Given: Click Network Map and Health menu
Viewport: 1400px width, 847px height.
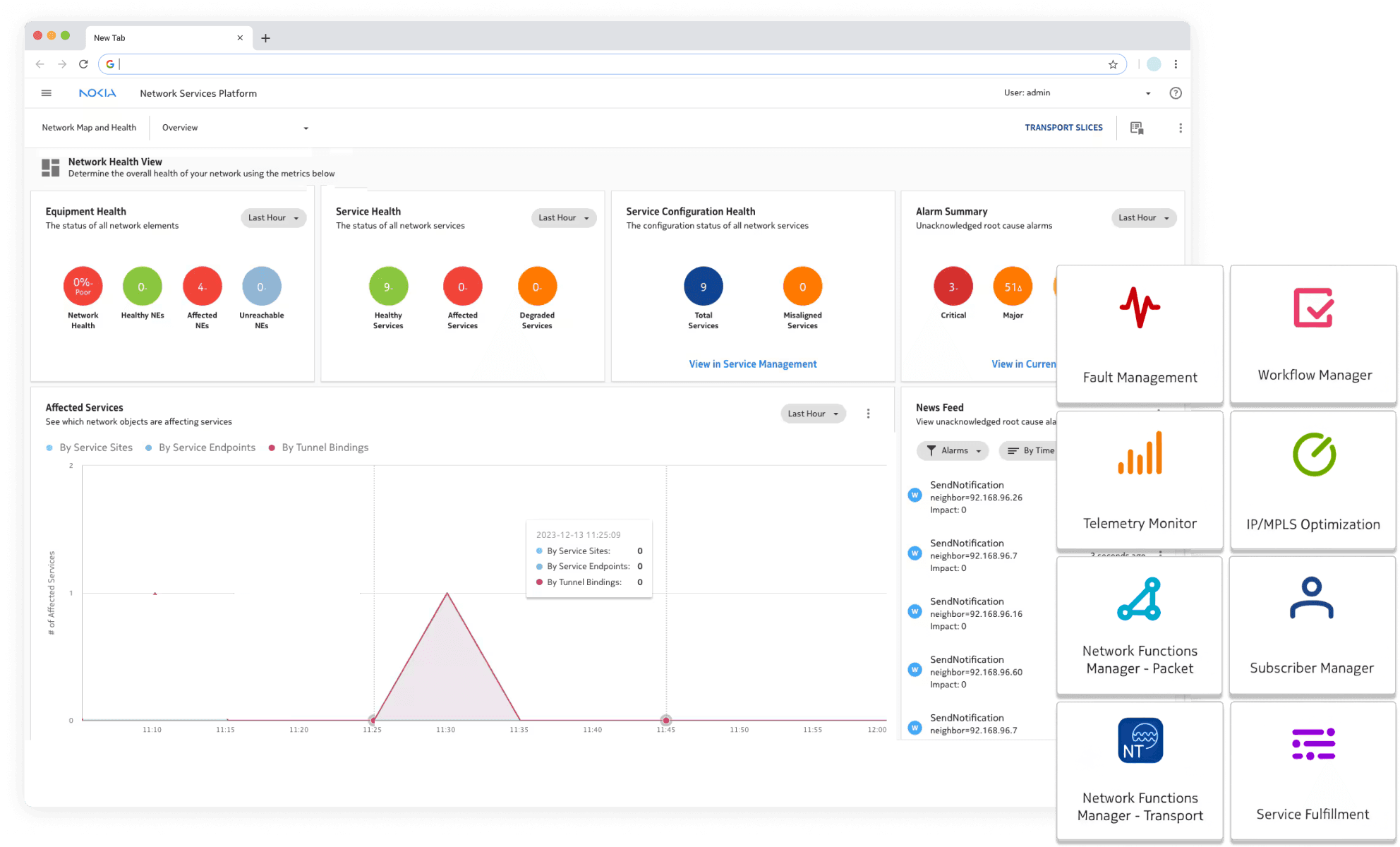Looking at the screenshot, I should pyautogui.click(x=89, y=128).
